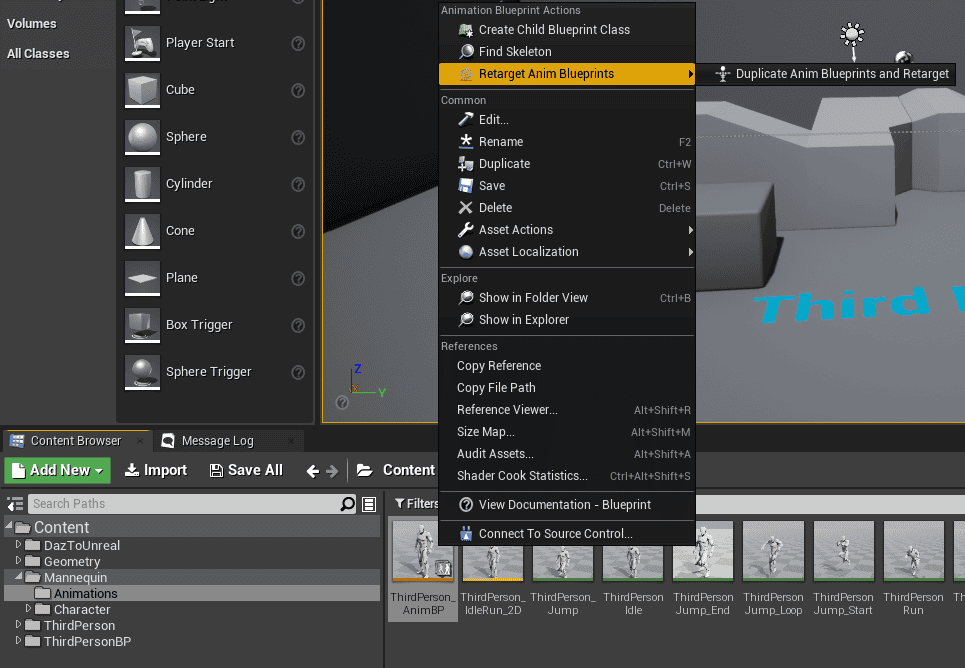Select the Cube placement icon
Image resolution: width=965 pixels, height=668 pixels.
[141, 89]
